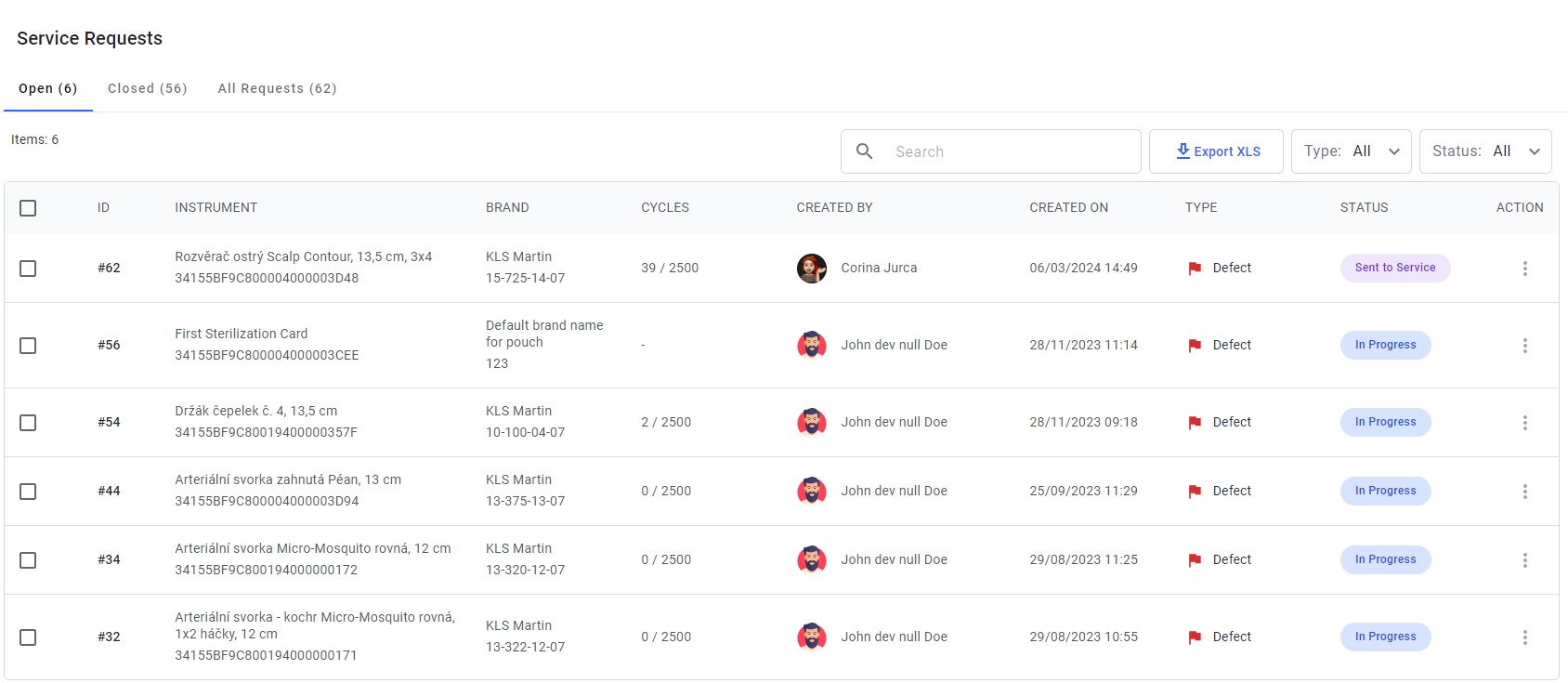This screenshot has width=1568, height=683.
Task: Open action menu for request #56
Action: (1524, 346)
